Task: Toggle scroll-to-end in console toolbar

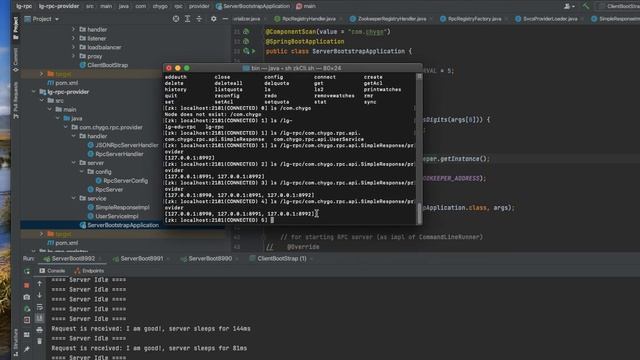Action: pos(40,318)
